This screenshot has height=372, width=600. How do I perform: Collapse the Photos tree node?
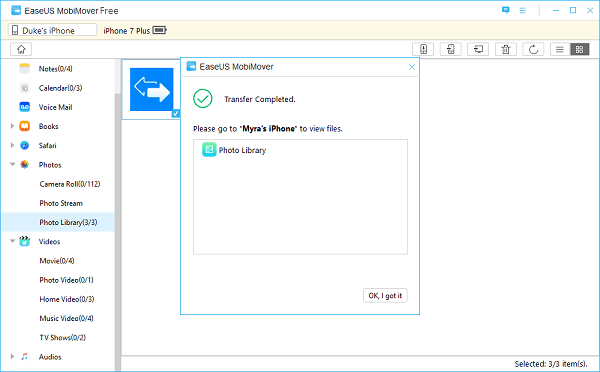pos(12,164)
